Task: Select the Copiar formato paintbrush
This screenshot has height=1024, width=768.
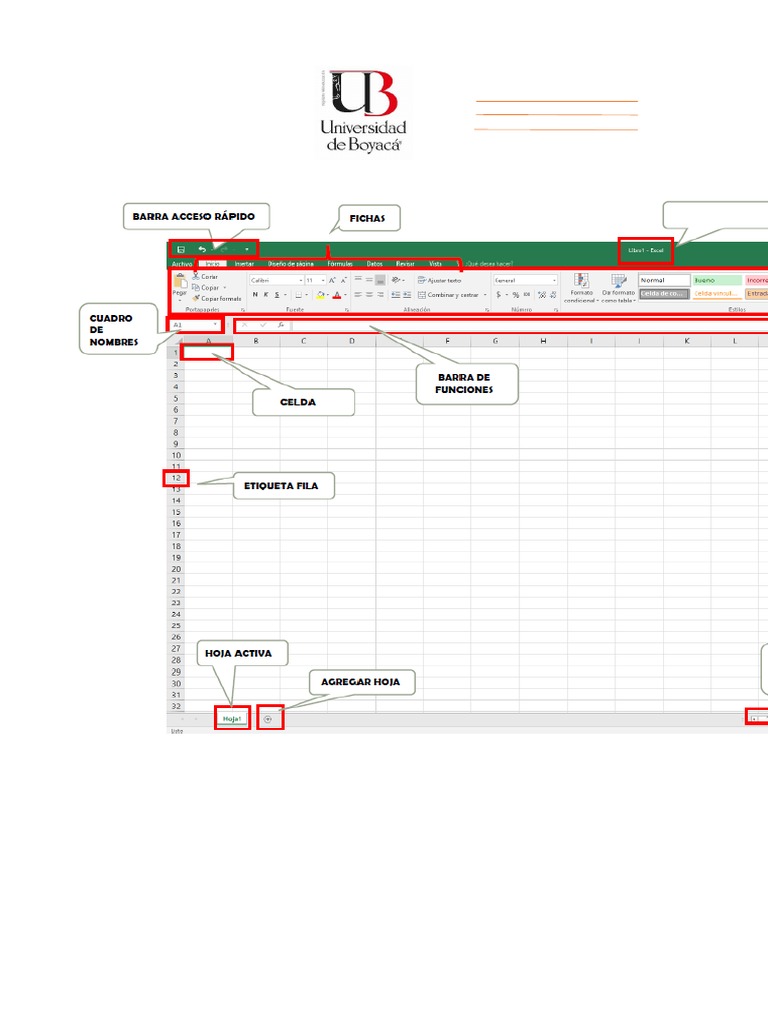Action: [x=216, y=298]
